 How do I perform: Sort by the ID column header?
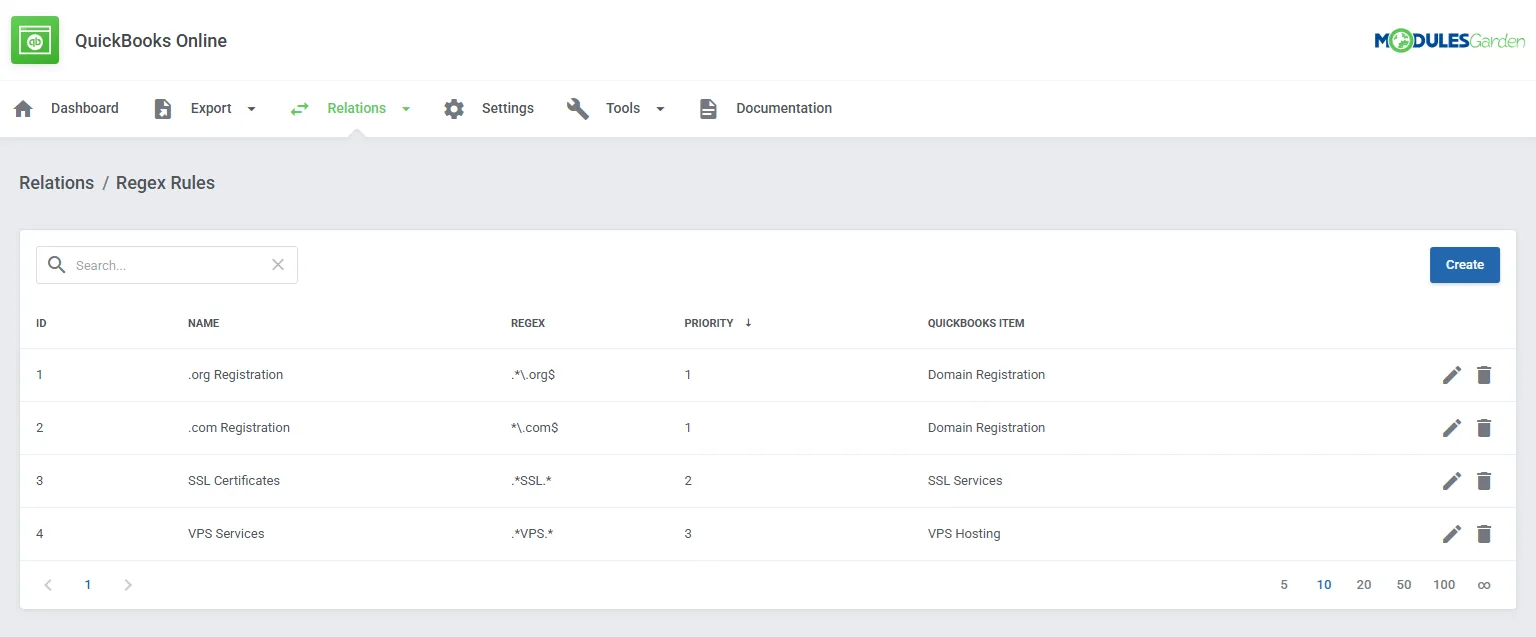41,323
